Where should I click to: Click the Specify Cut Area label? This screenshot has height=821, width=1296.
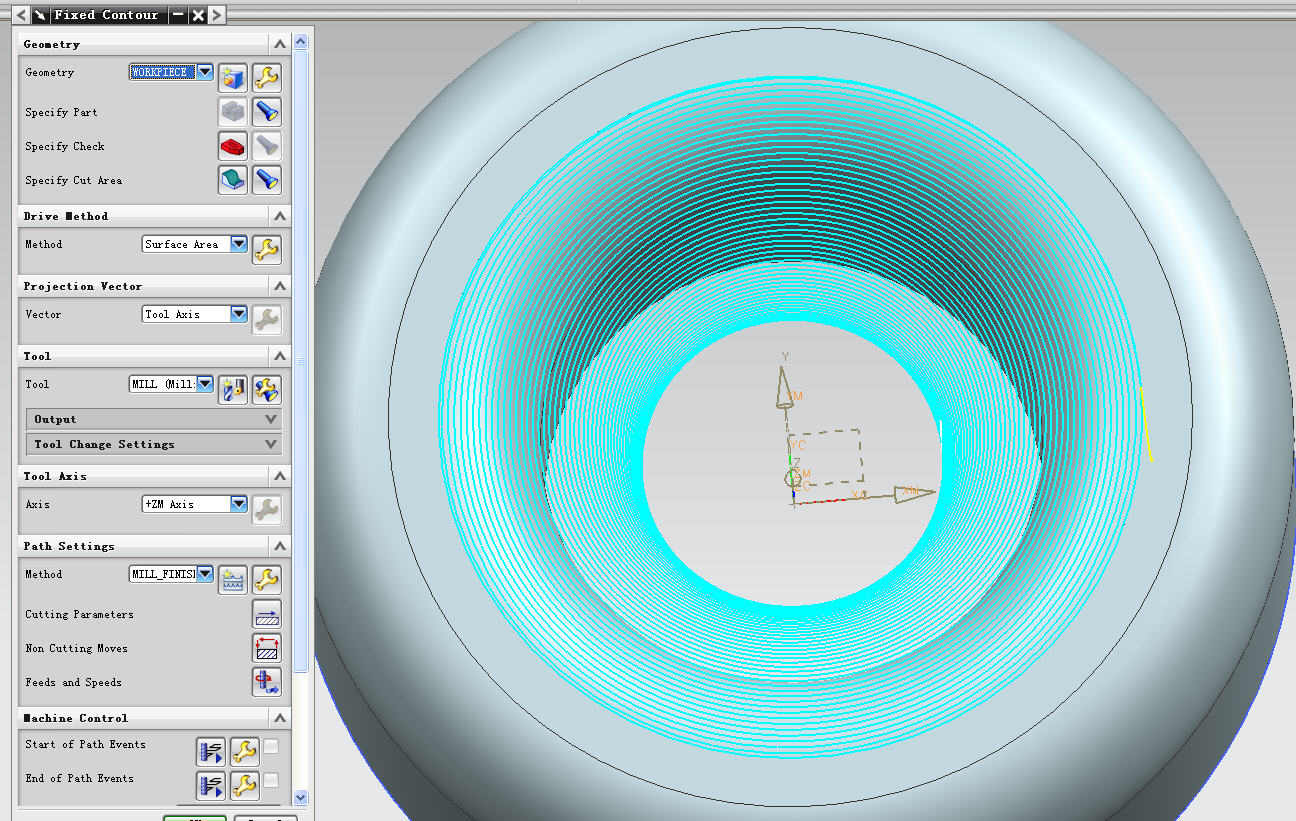tap(73, 180)
